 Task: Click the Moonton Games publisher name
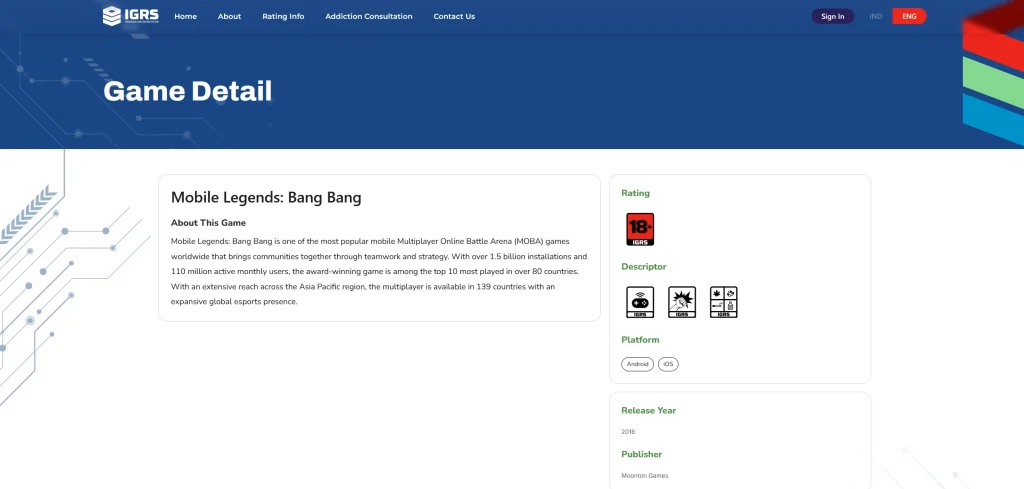pyautogui.click(x=644, y=475)
